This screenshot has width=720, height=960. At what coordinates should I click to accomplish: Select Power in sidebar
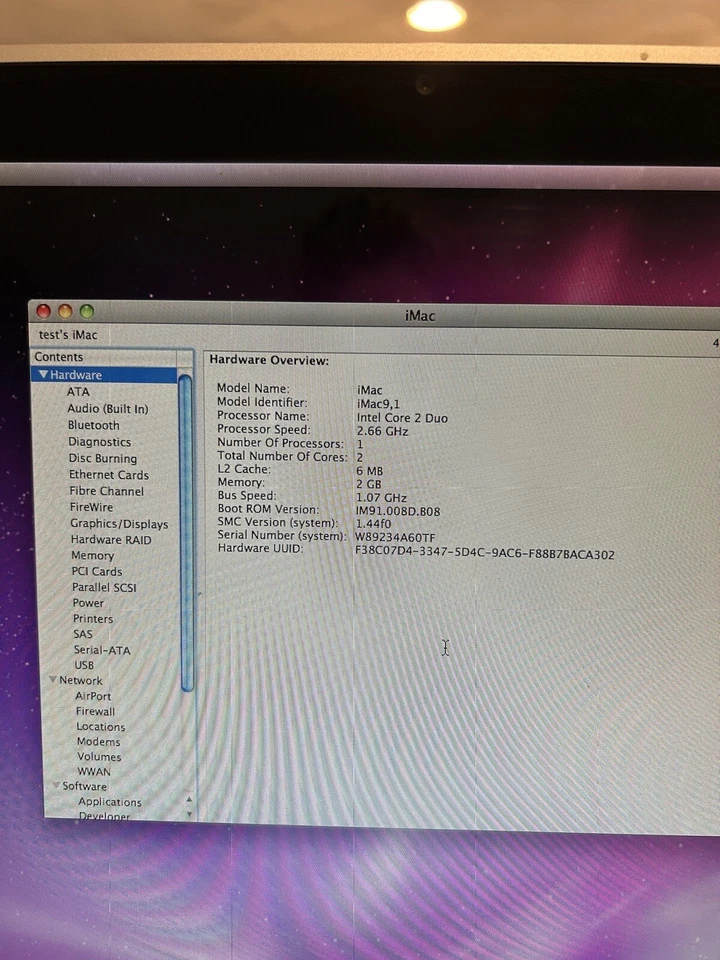pyautogui.click(x=88, y=603)
